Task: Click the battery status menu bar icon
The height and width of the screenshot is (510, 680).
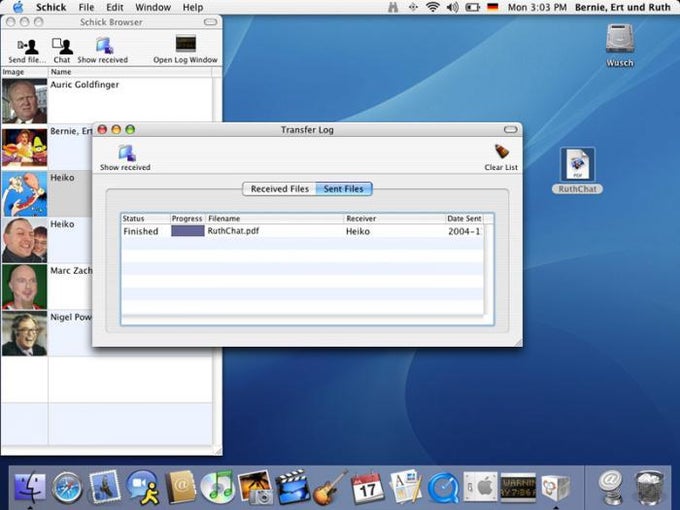Action: click(473, 7)
